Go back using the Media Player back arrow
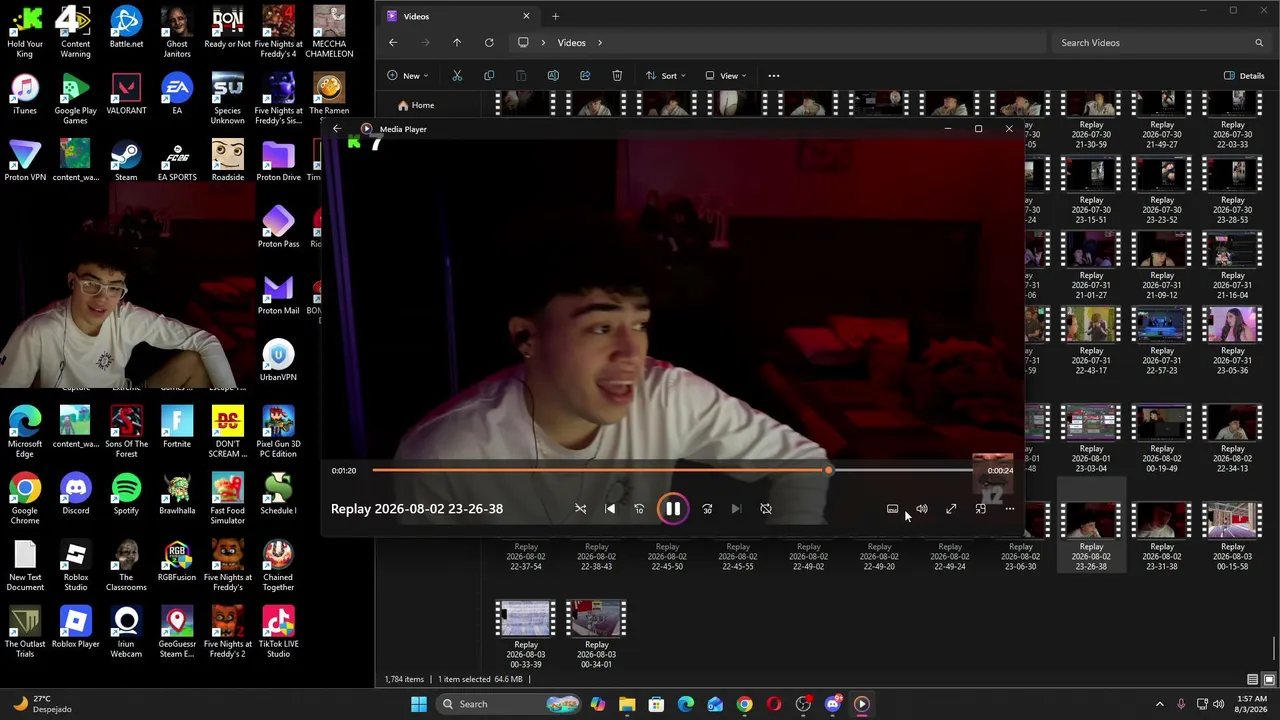 pyautogui.click(x=337, y=129)
